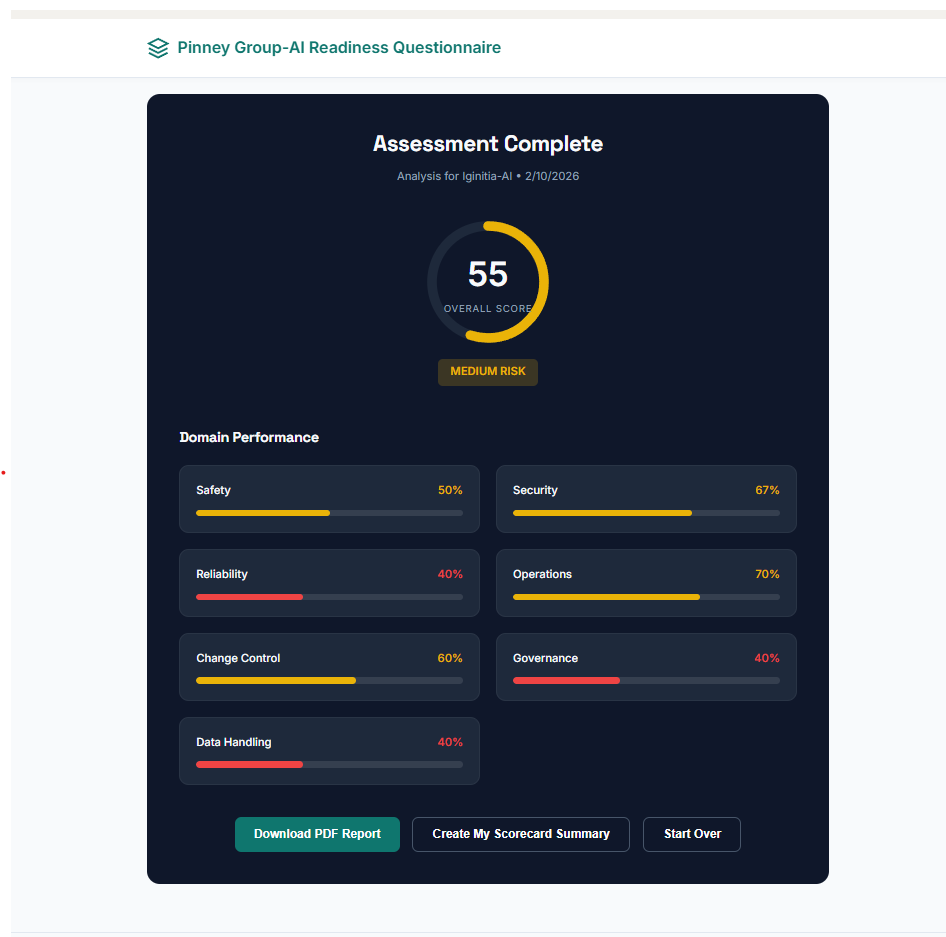The height and width of the screenshot is (937, 946).
Task: Select the MEDIUM RISK badge
Action: pos(488,372)
